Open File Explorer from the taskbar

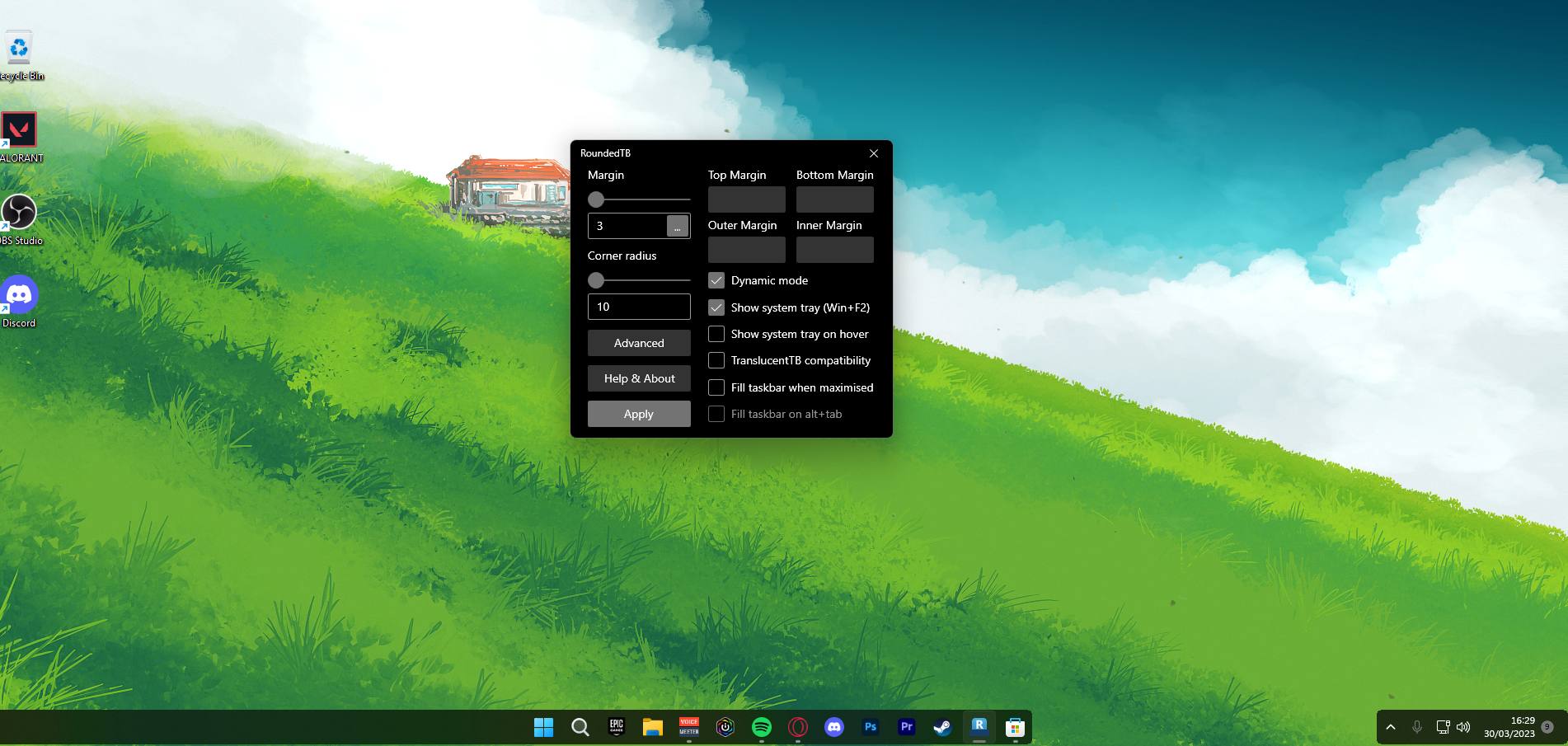pyautogui.click(x=653, y=727)
